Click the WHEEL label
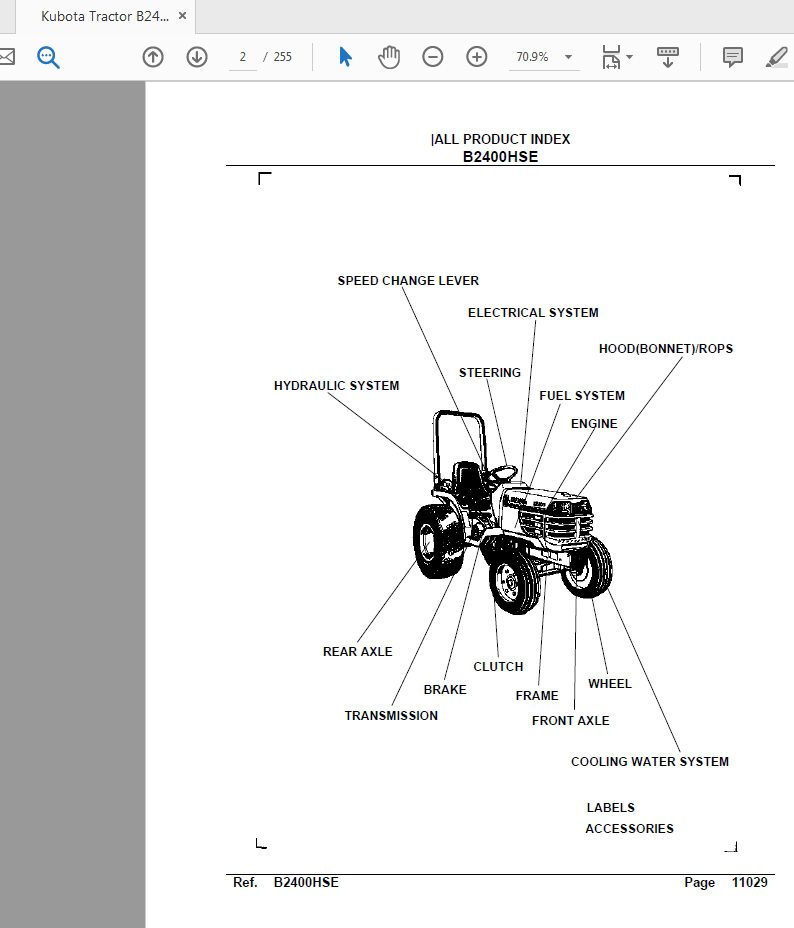Screen dimensions: 794x928 [609, 684]
